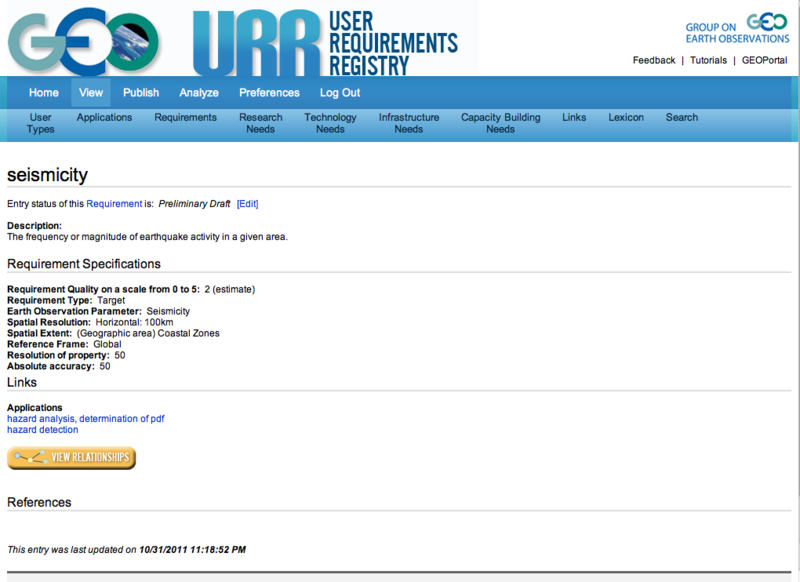This screenshot has width=800, height=582.
Task: Open the Home menu item
Action: (x=44, y=93)
